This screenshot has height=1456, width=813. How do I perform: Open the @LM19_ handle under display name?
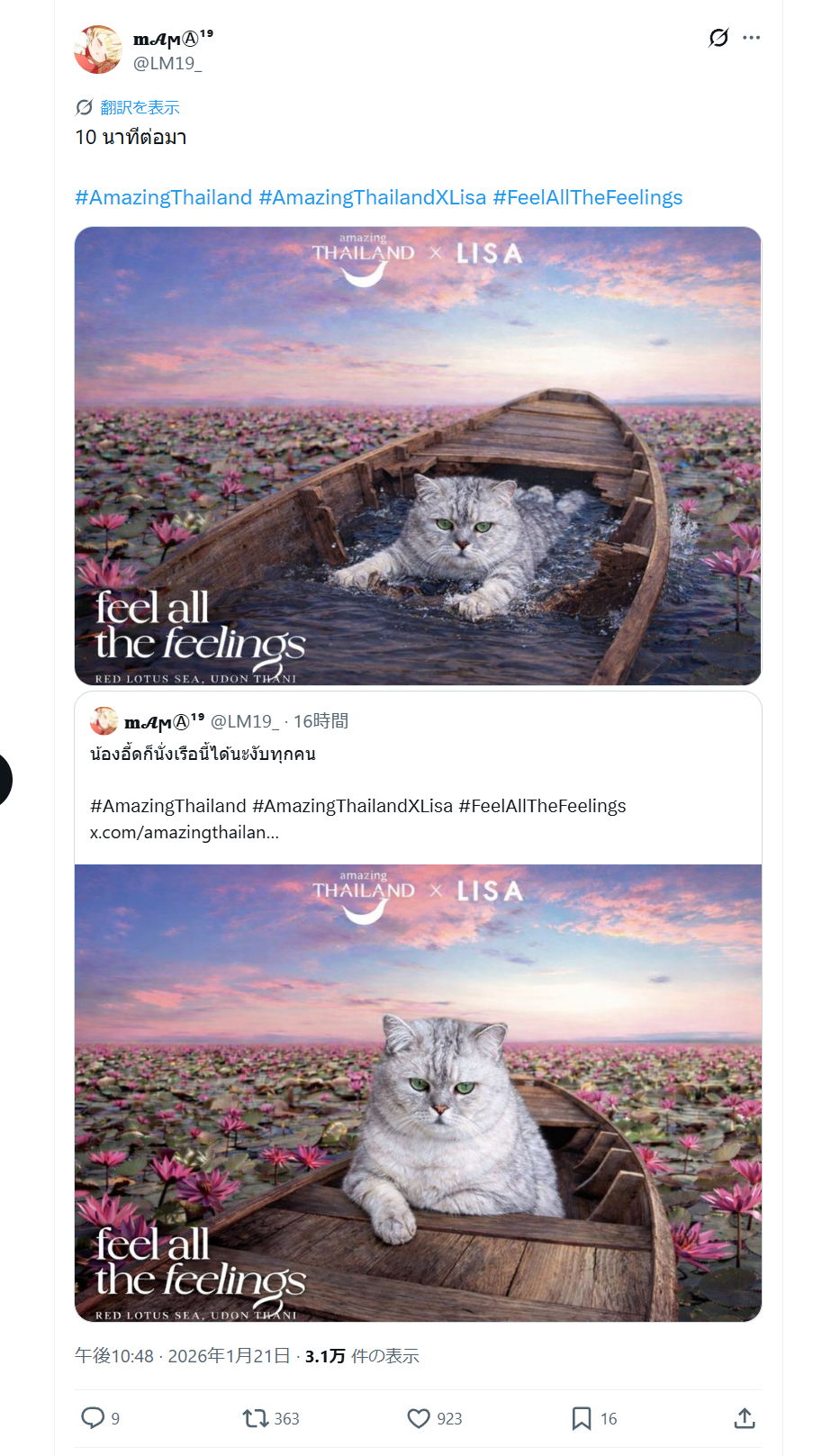(167, 63)
